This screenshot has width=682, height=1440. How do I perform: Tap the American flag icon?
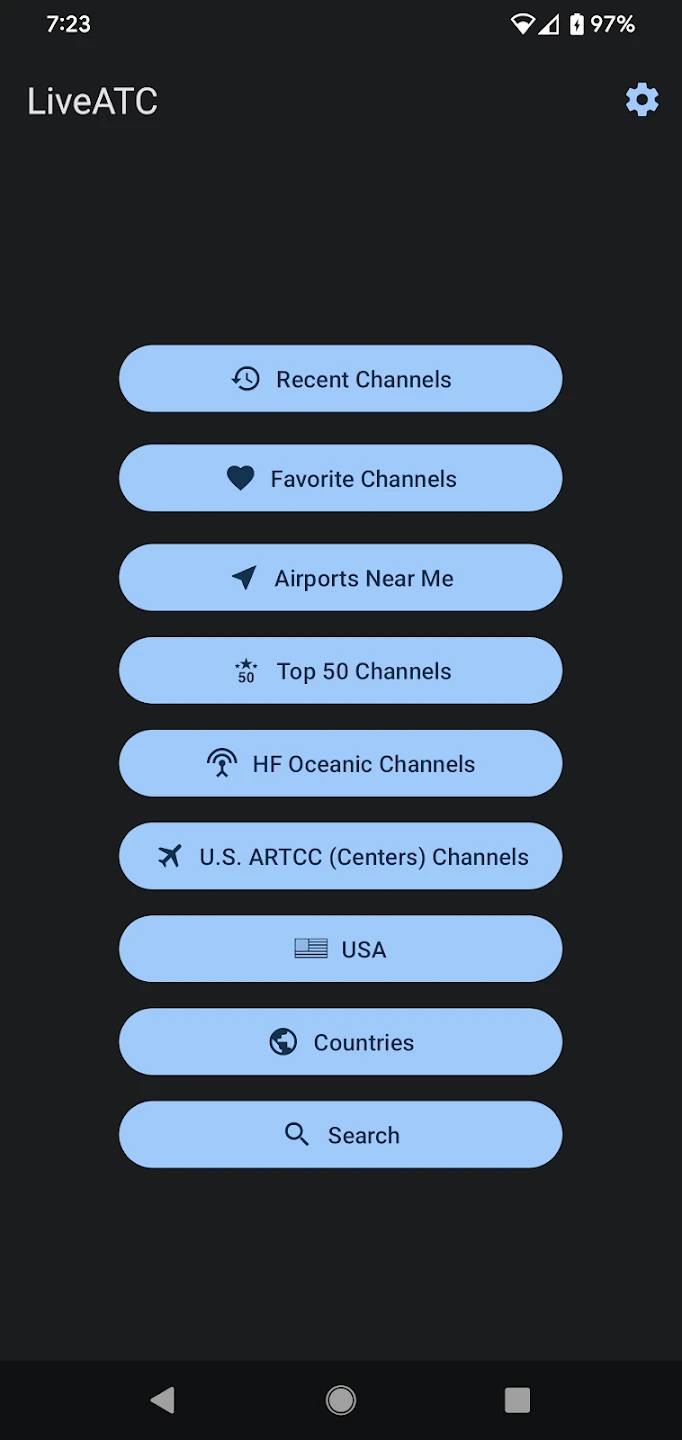click(311, 949)
